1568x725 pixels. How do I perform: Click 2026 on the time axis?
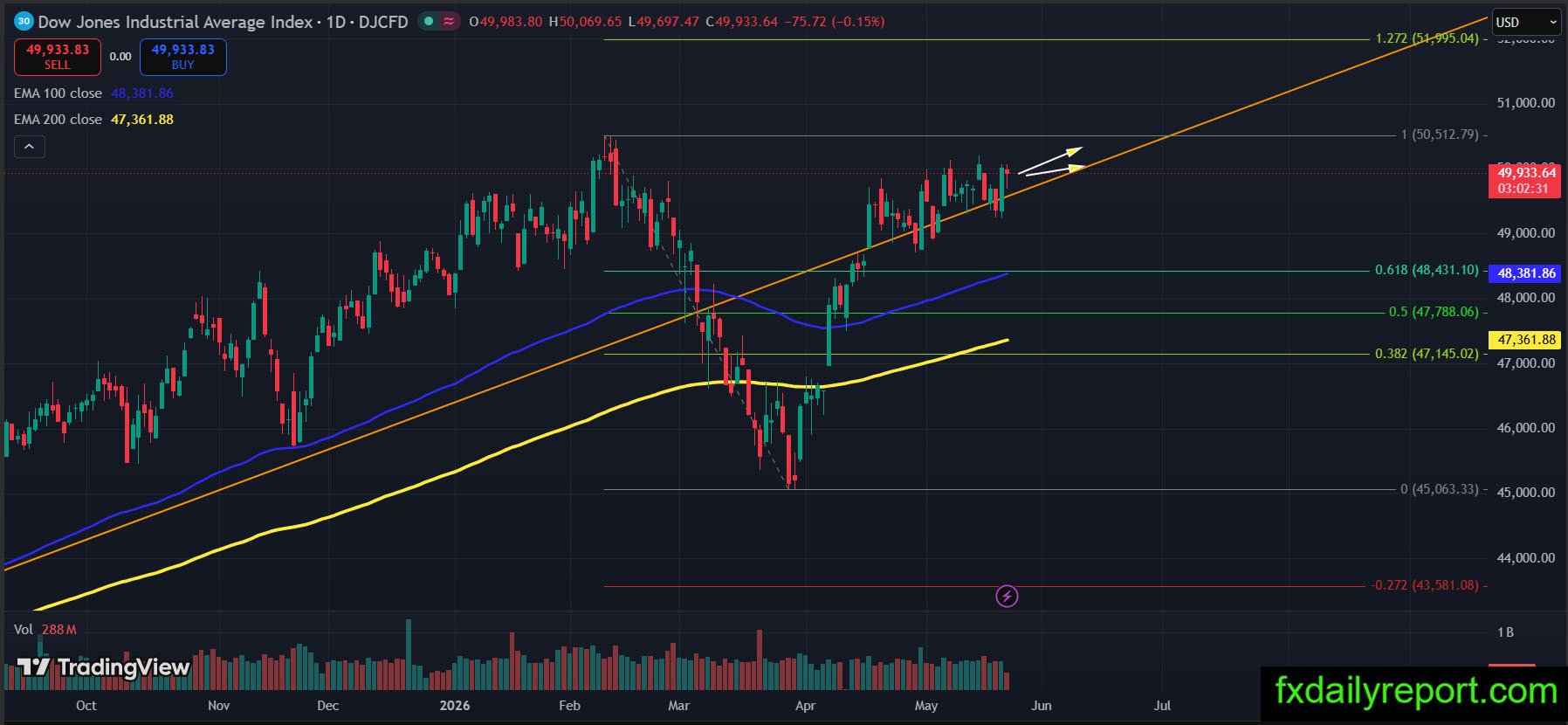tap(455, 706)
